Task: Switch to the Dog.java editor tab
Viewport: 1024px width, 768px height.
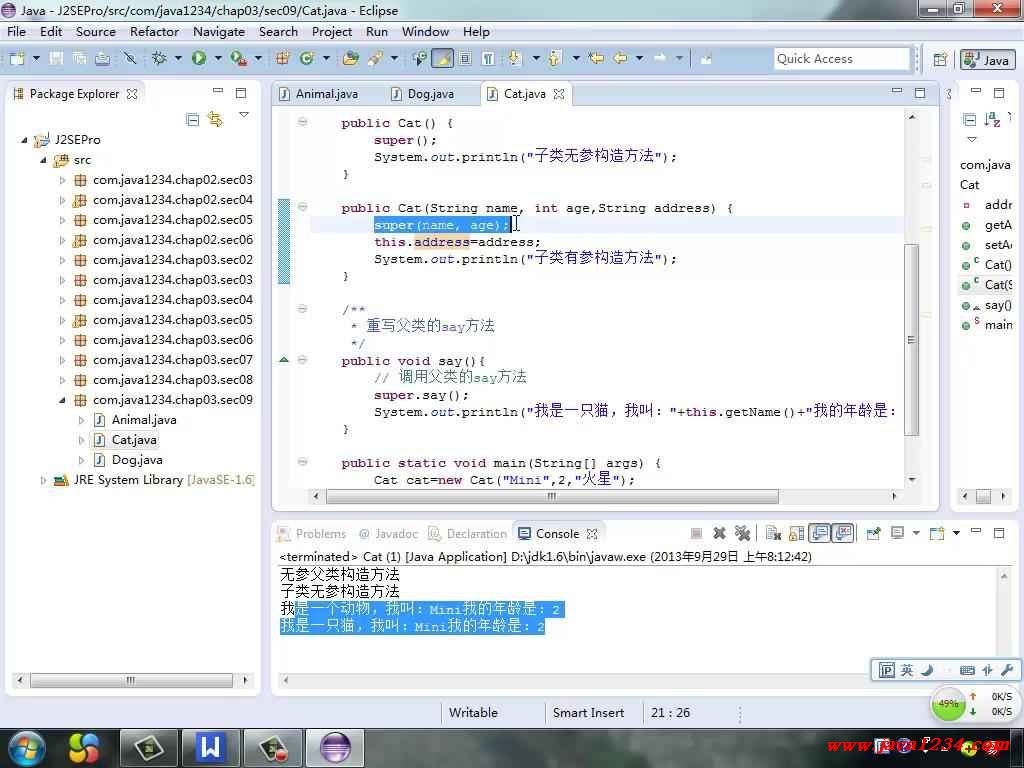Action: (x=430, y=94)
